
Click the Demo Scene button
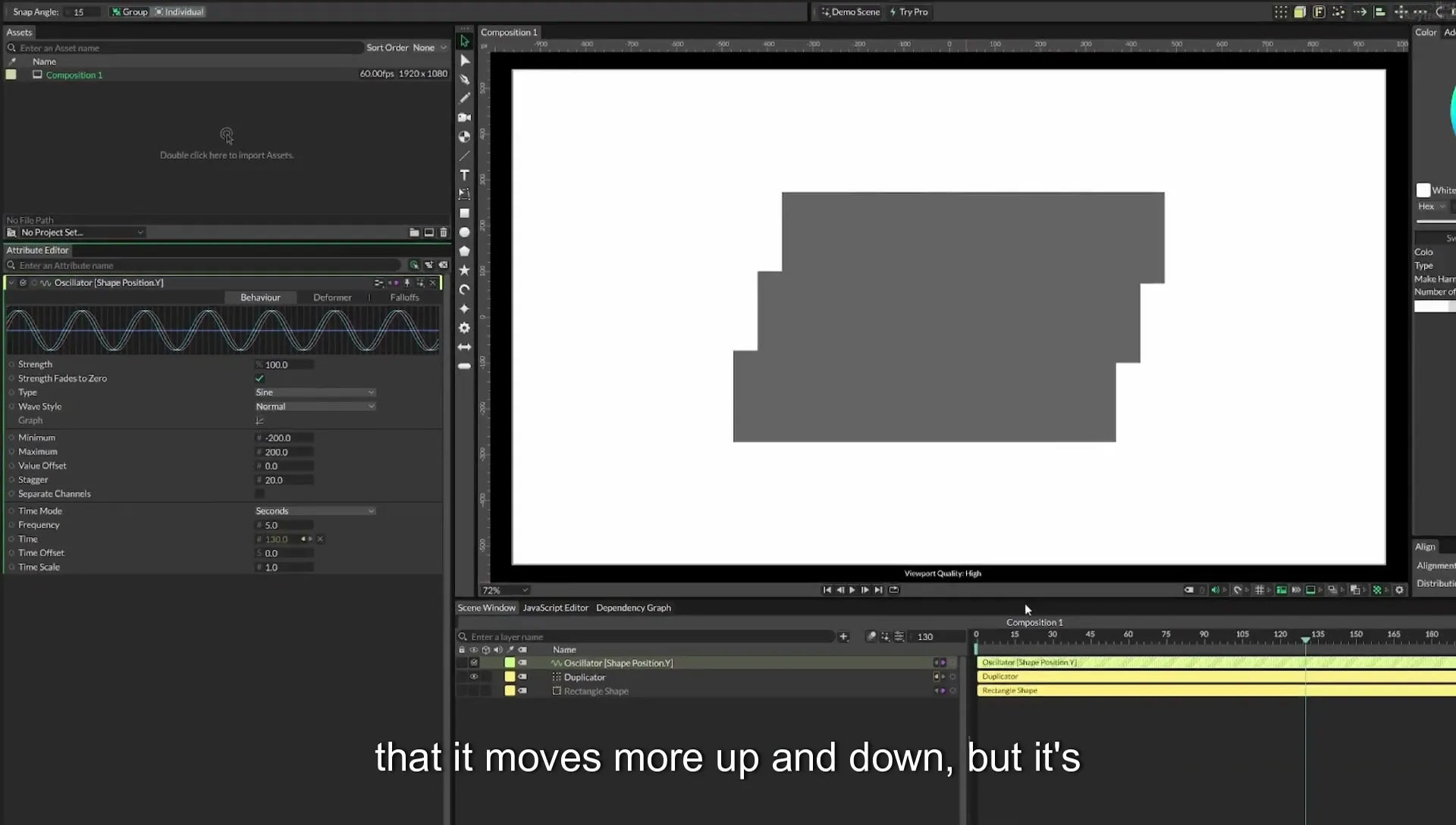point(850,12)
